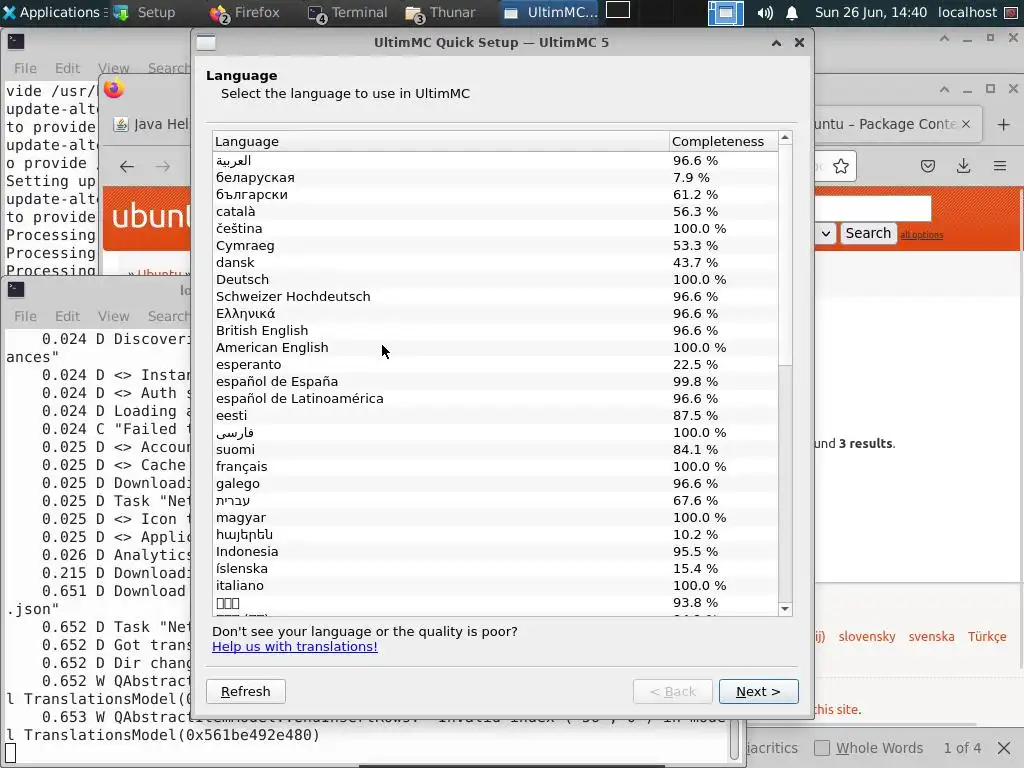1024x768 pixels.
Task: Open the Firefox hamburger application menu
Action: pos(1000,167)
